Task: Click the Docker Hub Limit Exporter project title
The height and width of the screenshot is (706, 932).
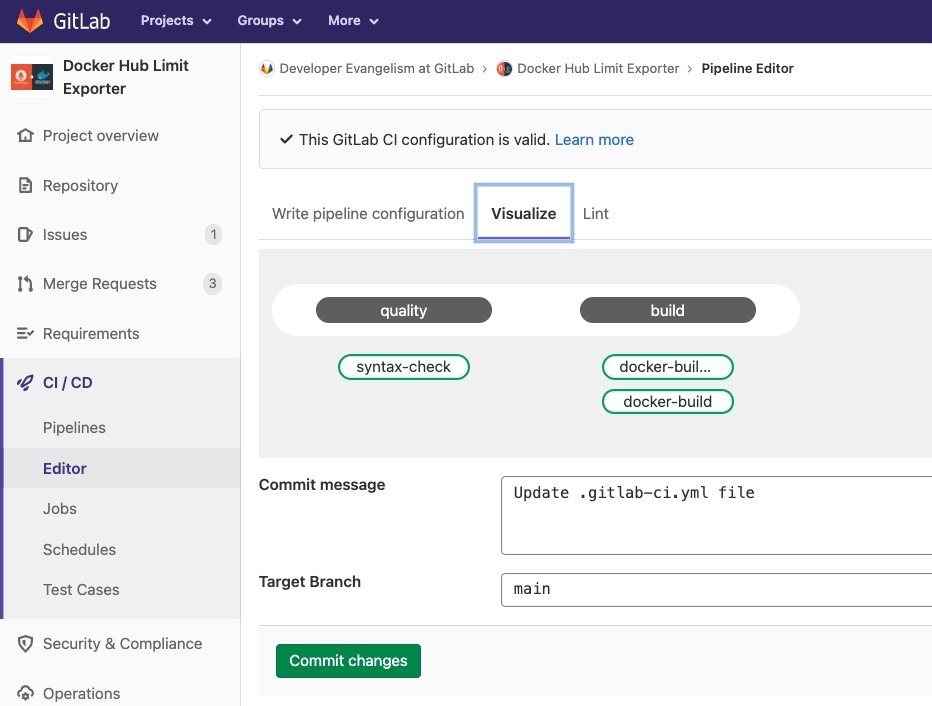Action: coord(125,77)
